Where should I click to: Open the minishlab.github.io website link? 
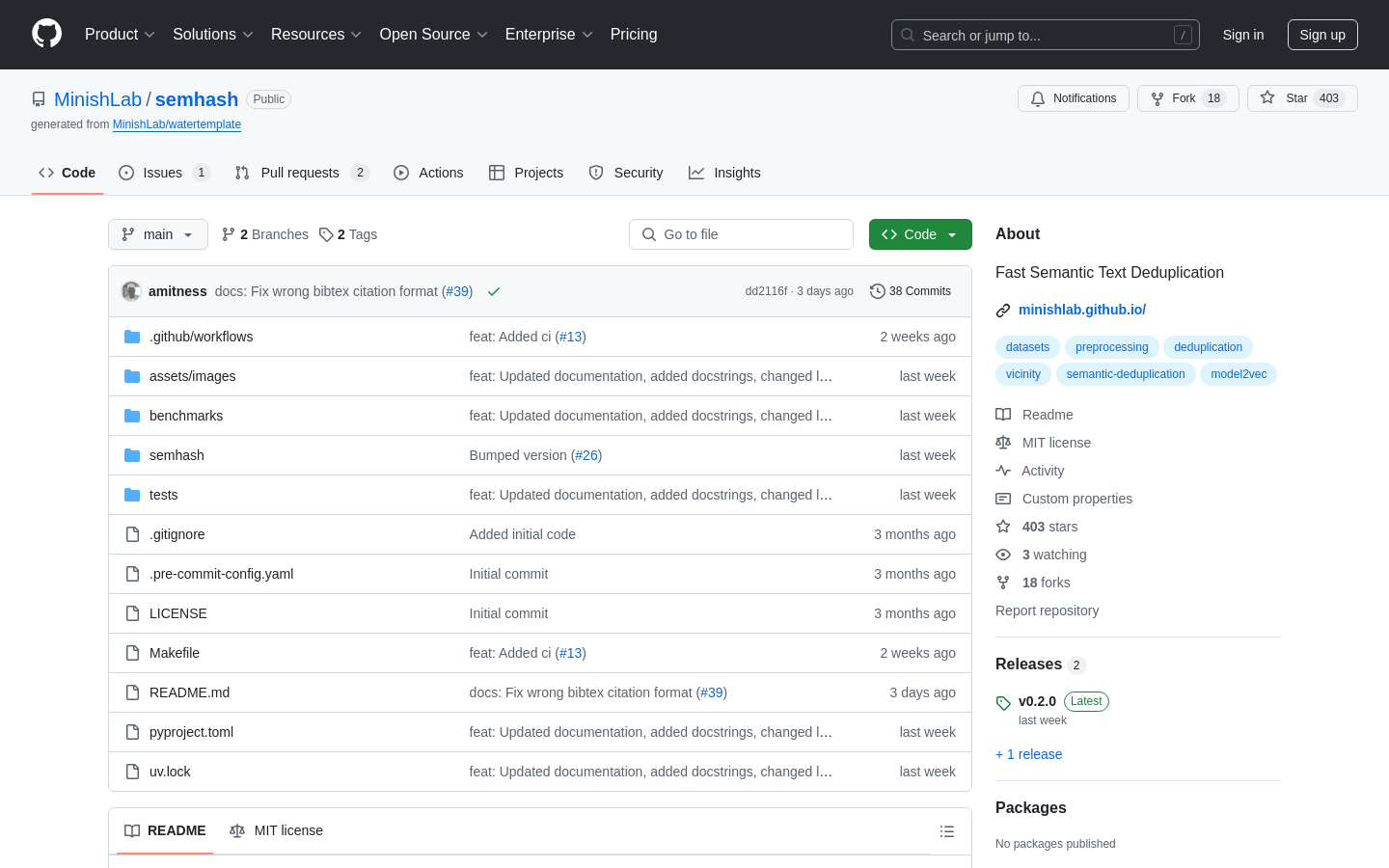(x=1082, y=310)
